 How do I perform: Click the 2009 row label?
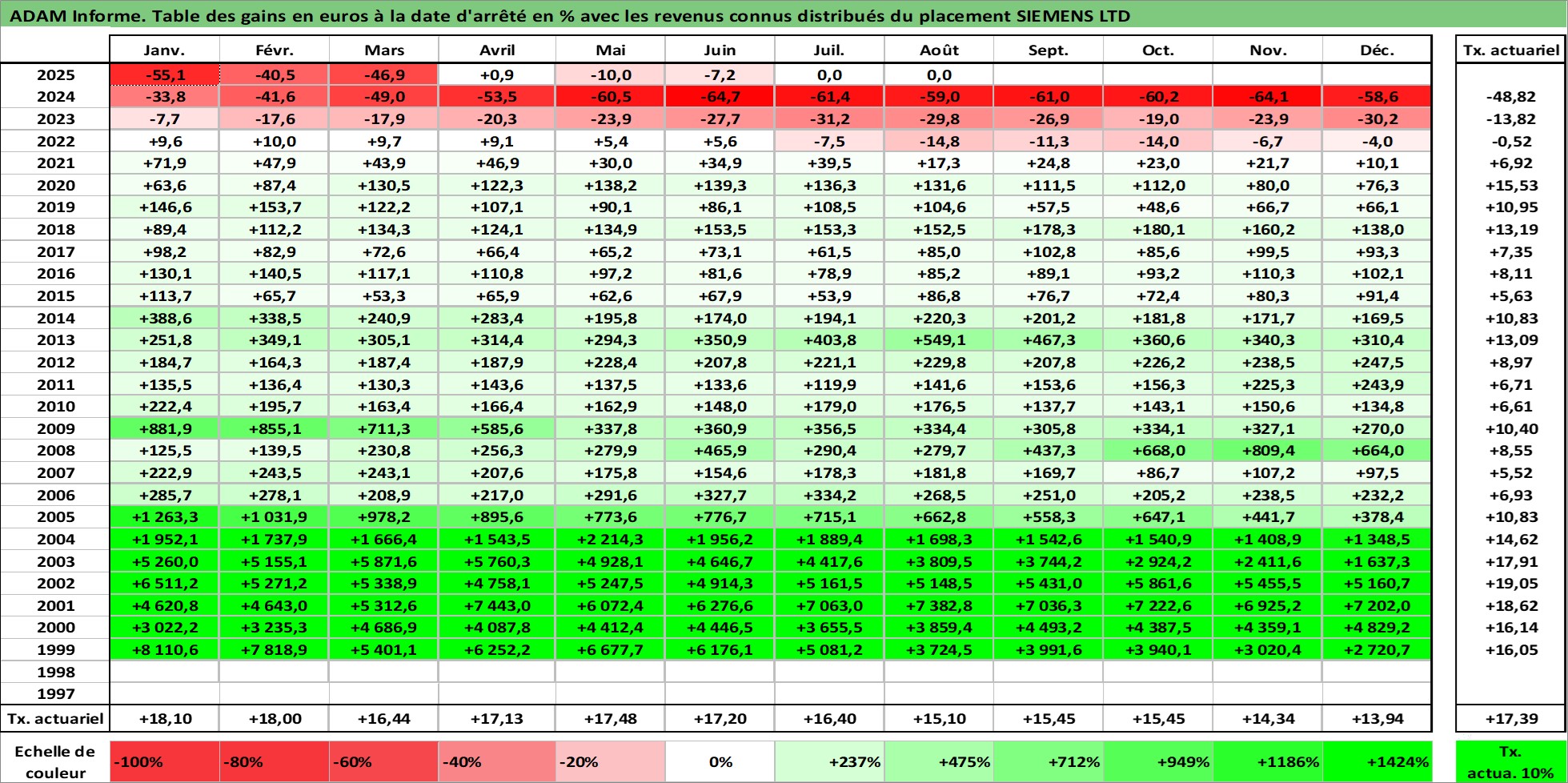coord(55,429)
